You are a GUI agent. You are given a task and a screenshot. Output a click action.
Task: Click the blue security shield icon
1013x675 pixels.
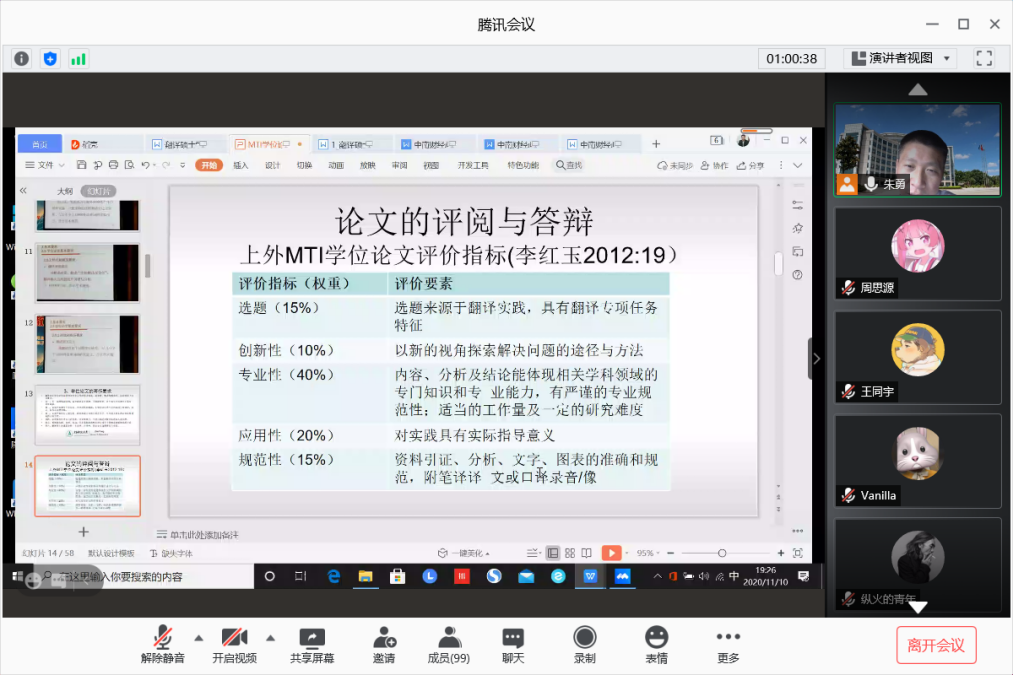(x=50, y=59)
